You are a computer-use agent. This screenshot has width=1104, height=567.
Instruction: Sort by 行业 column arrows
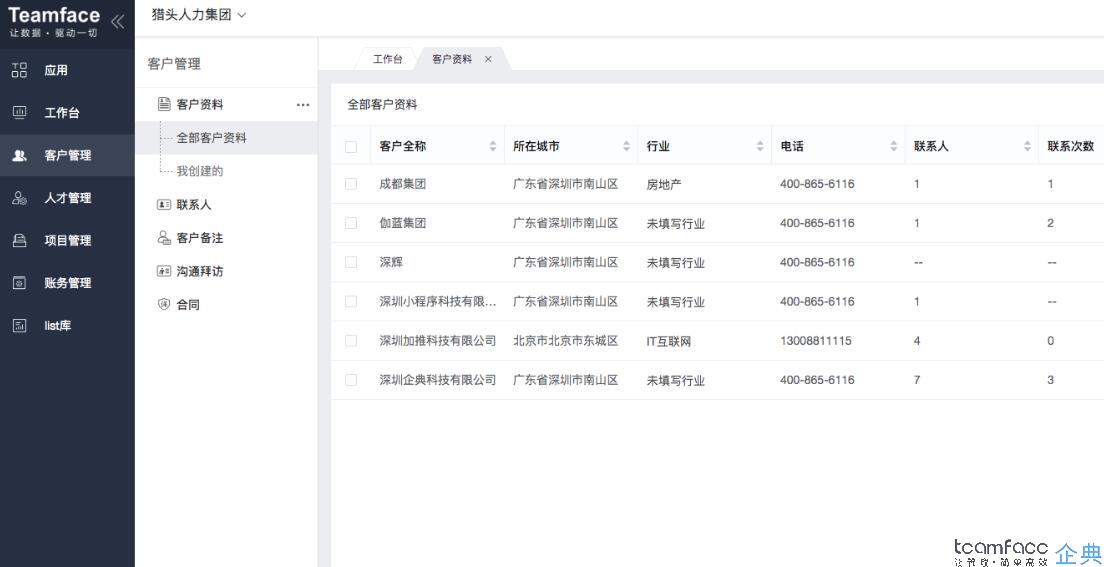[x=760, y=147]
